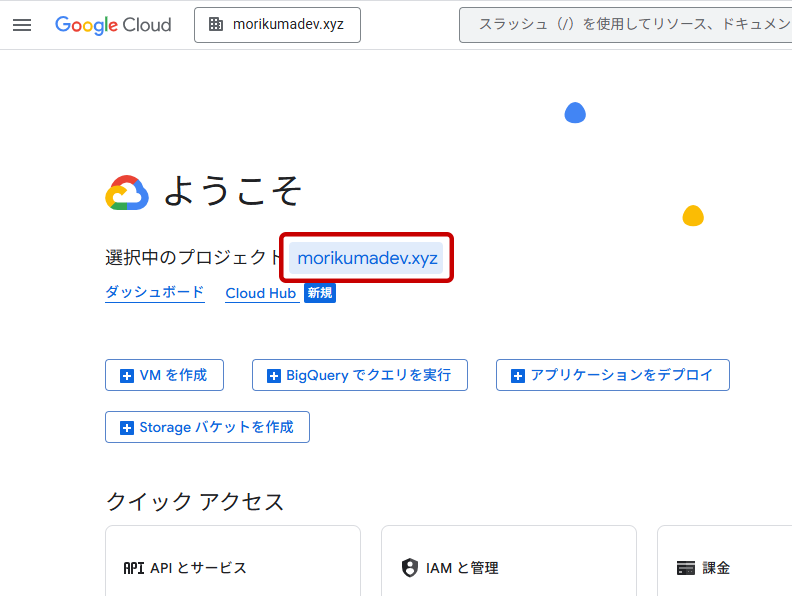Click the 課金 credit card icon
This screenshot has width=792, height=596.
tap(686, 568)
